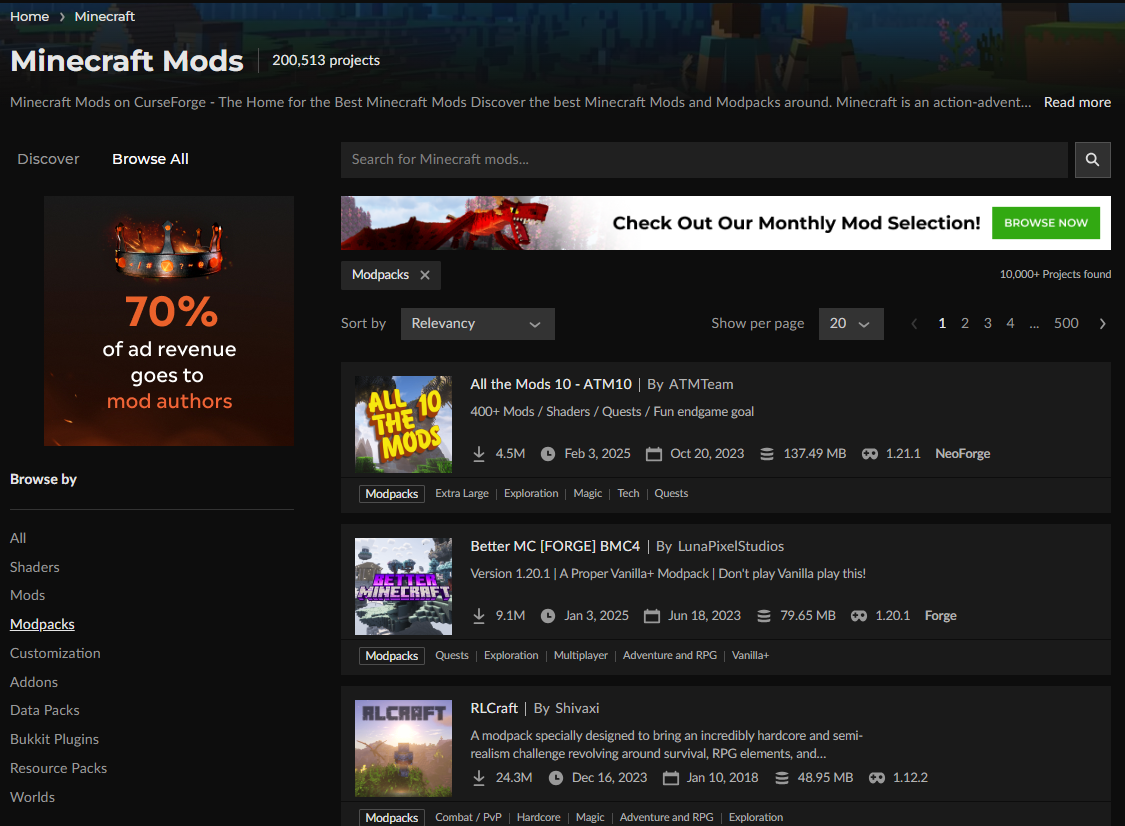
Task: Open the Show per page 20 dropdown
Action: tap(851, 324)
